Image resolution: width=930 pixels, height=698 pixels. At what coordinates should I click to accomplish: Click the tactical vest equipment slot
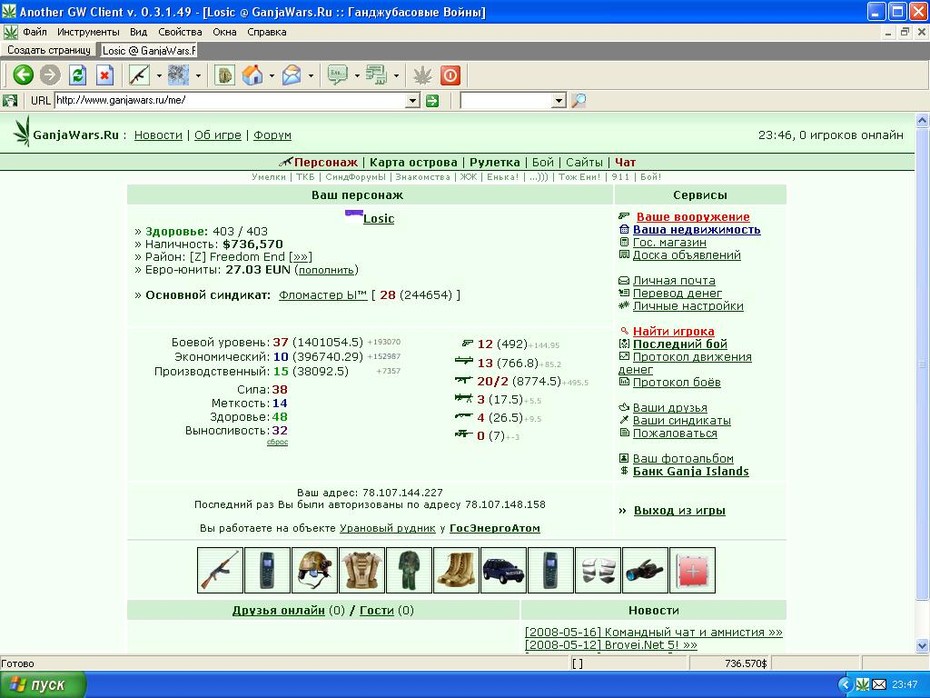pos(362,570)
